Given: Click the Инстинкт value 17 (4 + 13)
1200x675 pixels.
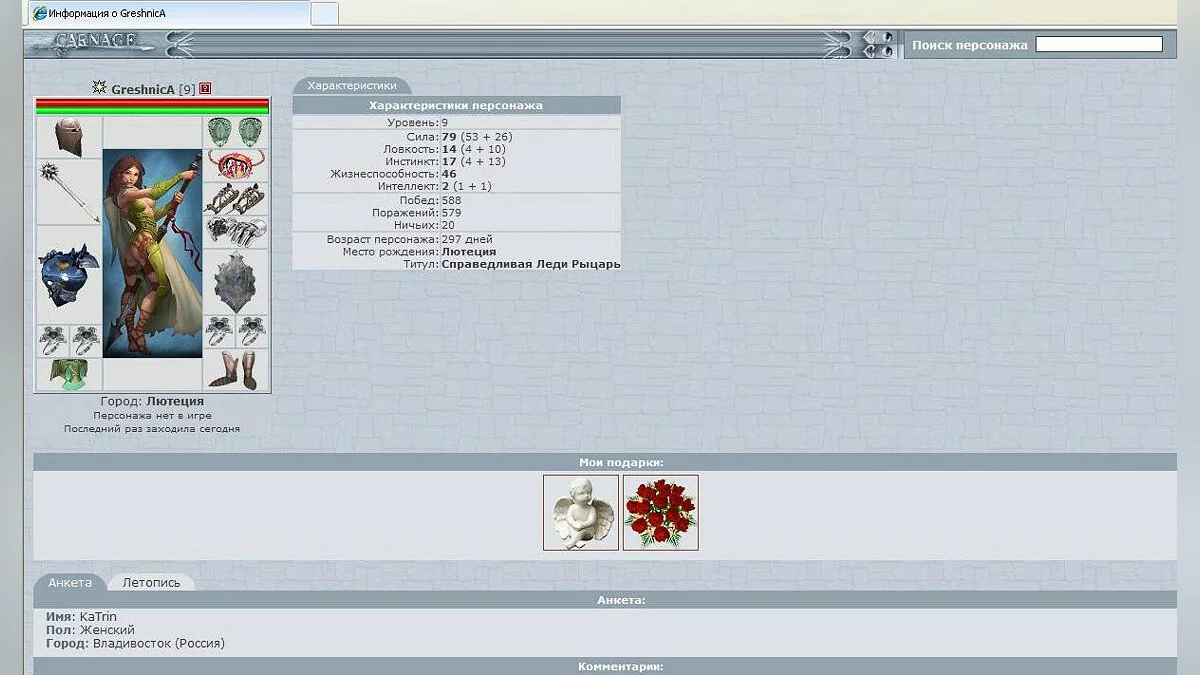Looking at the screenshot, I should [x=473, y=161].
